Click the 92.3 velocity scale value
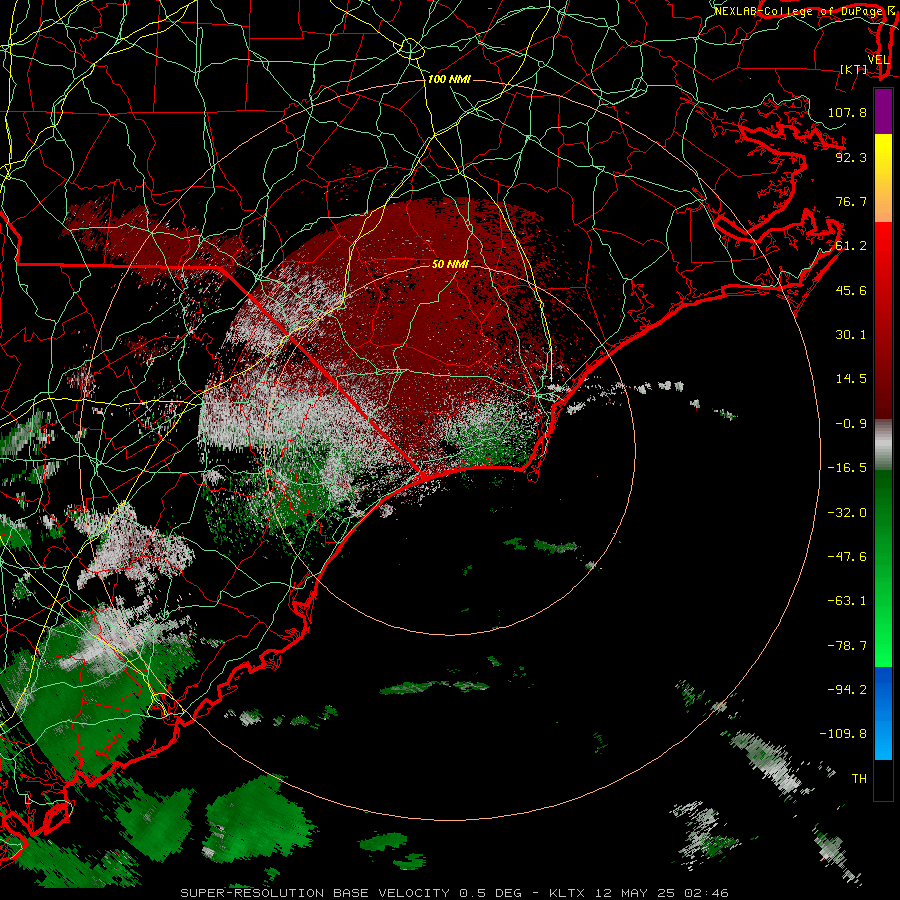Viewport: 900px width, 900px height. click(x=851, y=157)
